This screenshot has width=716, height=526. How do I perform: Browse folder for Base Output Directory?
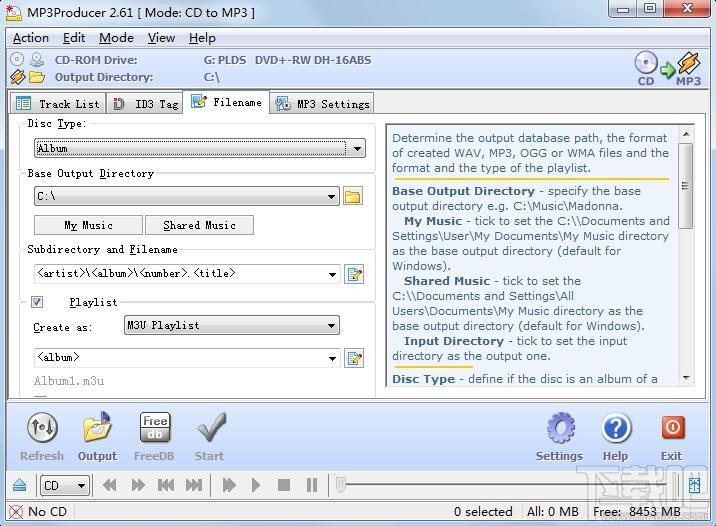pos(353,196)
